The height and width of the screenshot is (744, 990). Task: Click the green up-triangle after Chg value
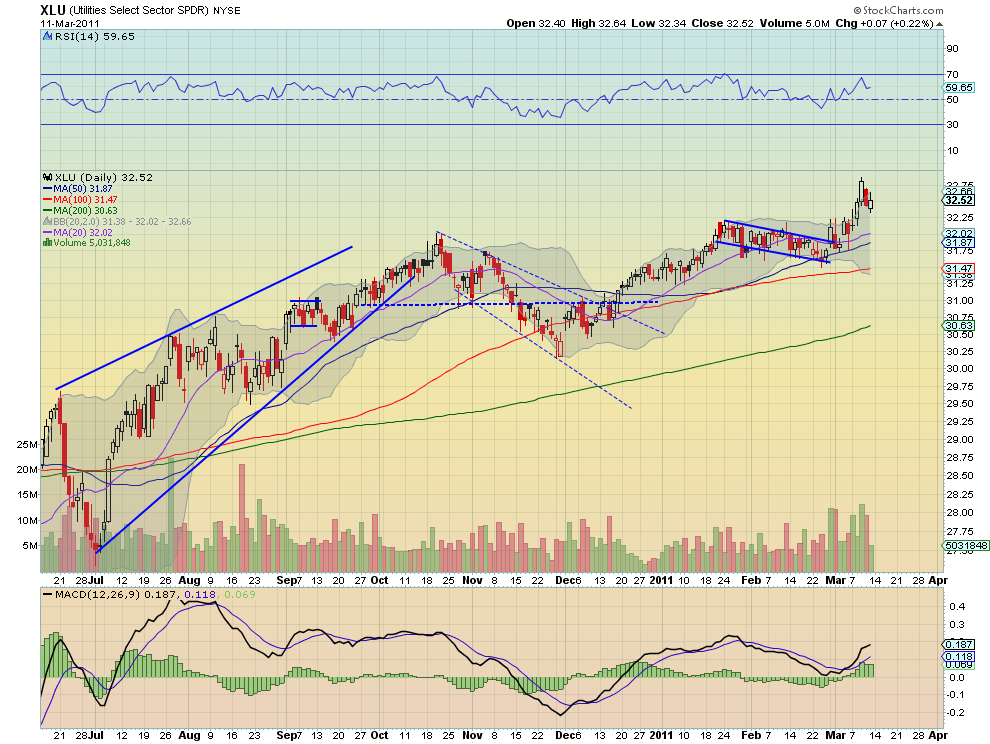(x=939, y=23)
